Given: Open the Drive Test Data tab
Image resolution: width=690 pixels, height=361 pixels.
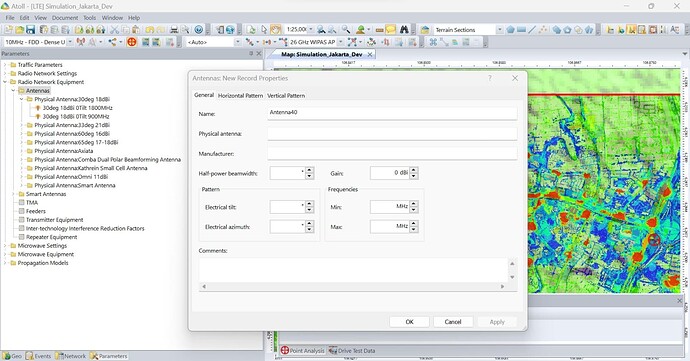Looking at the screenshot, I should 352,350.
